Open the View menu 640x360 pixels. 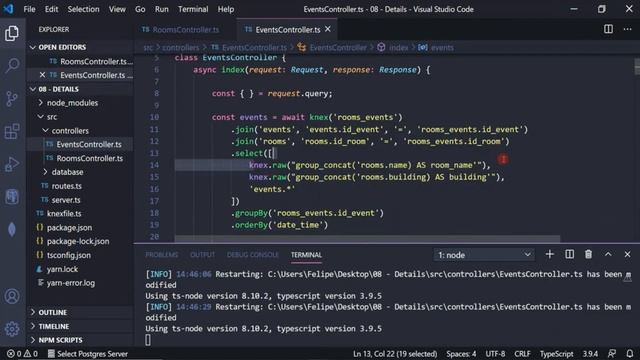coord(117,9)
